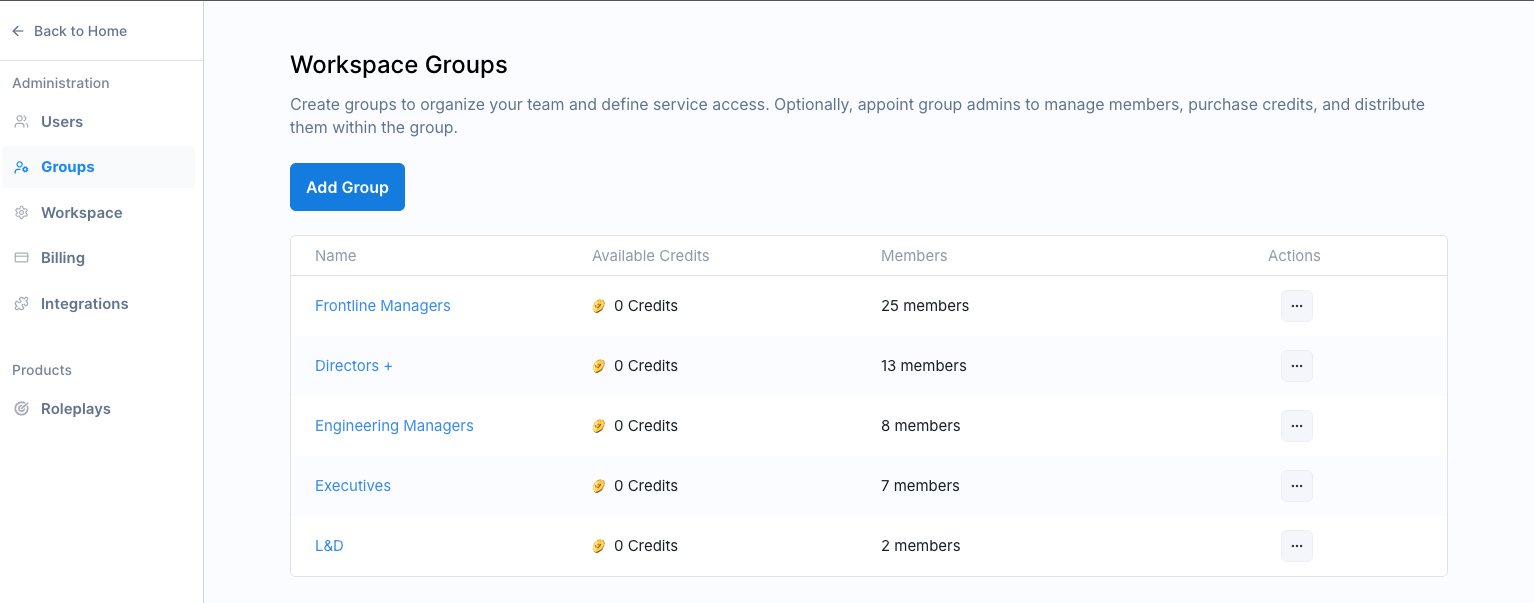Open the Executives group link
The width and height of the screenshot is (1534, 603).
click(353, 486)
